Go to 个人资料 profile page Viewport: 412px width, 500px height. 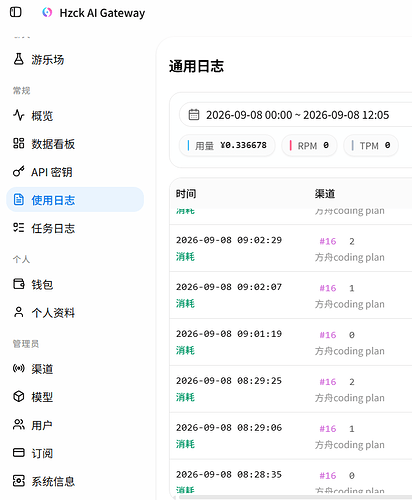(75, 313)
